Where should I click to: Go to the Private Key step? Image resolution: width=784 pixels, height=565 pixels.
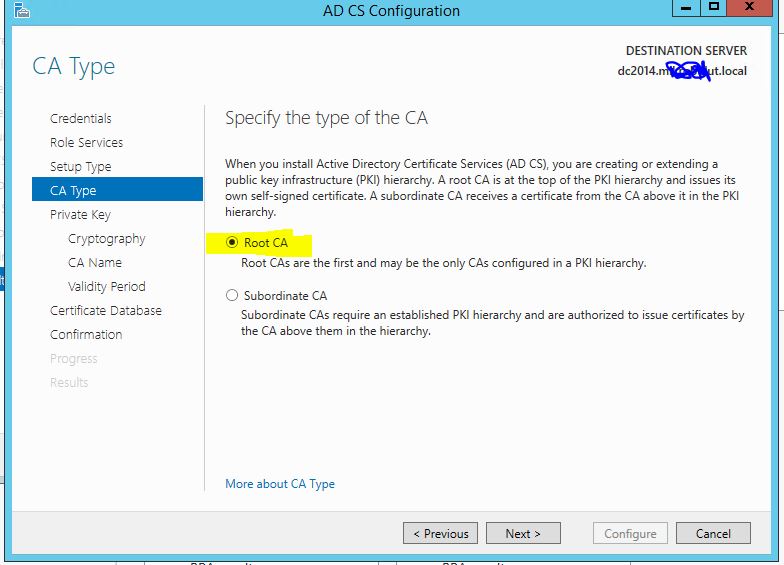pyautogui.click(x=80, y=214)
